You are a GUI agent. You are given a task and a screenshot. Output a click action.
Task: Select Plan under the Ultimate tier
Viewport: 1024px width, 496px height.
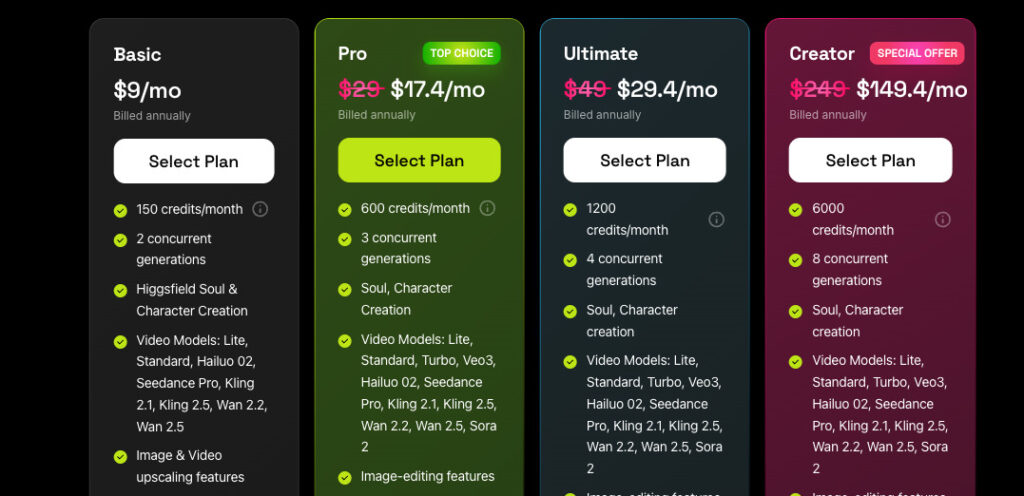645,160
